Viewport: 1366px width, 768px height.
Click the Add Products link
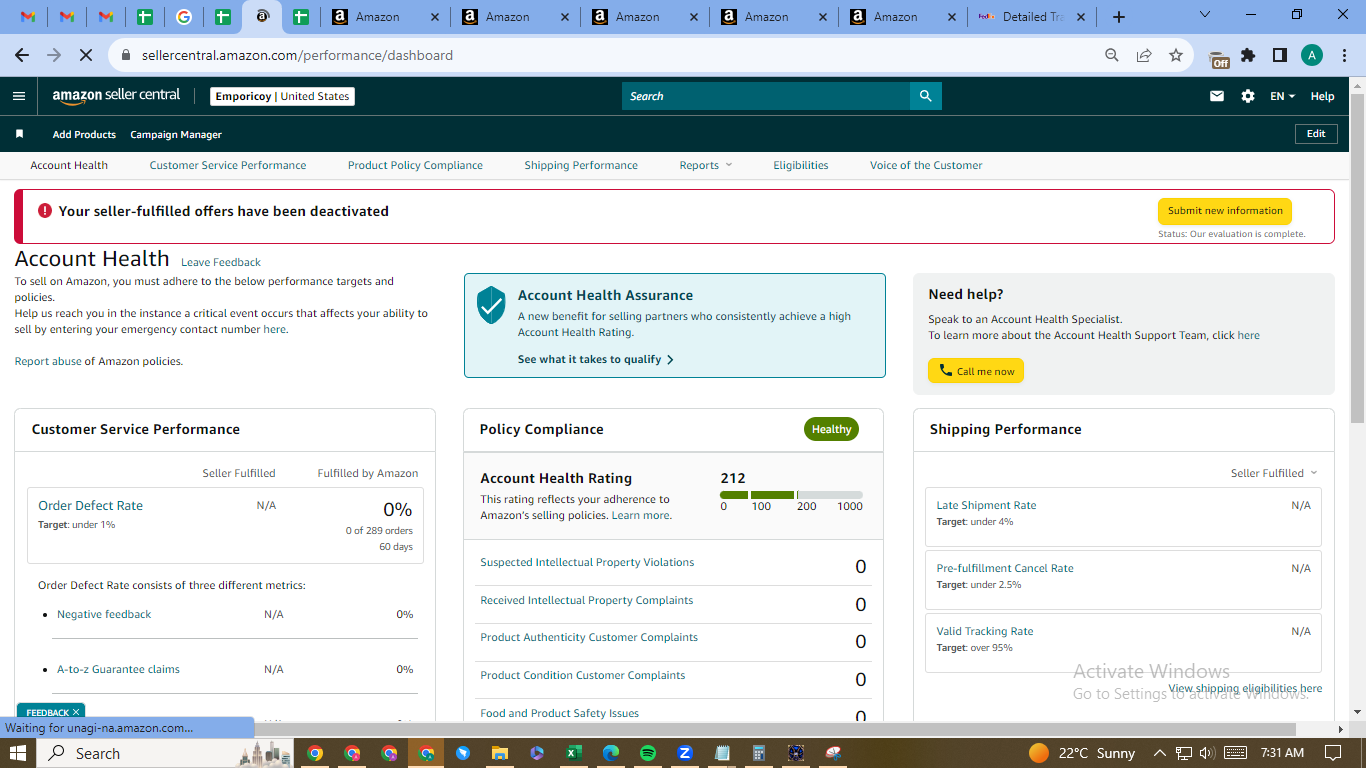point(84,134)
